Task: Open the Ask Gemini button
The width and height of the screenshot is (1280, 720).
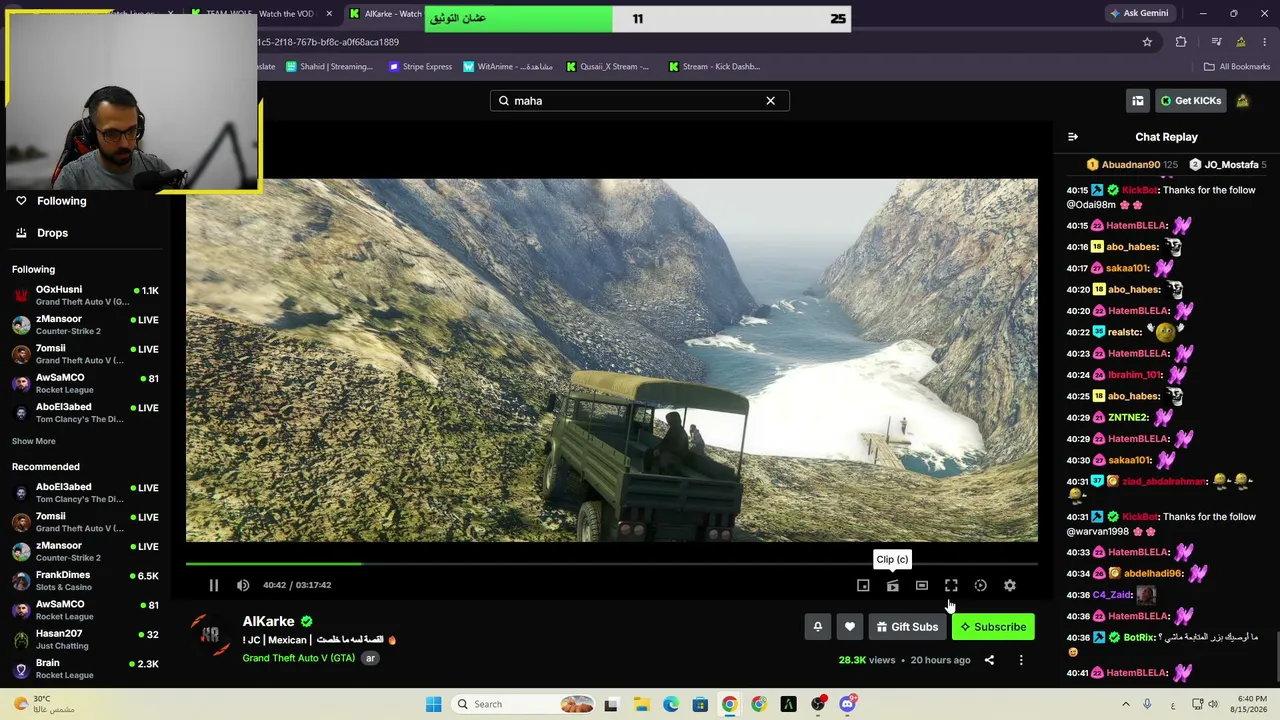Action: click(1139, 14)
